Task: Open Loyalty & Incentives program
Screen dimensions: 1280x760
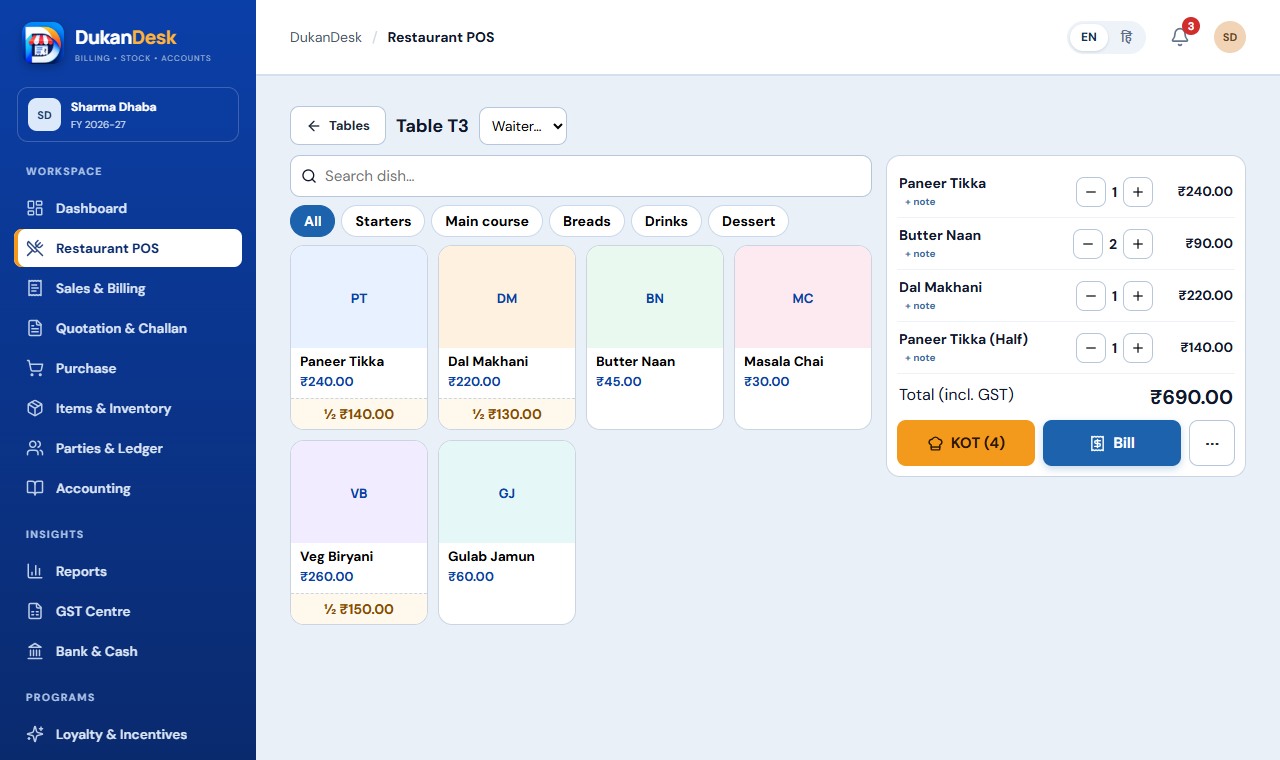Action: (128, 734)
